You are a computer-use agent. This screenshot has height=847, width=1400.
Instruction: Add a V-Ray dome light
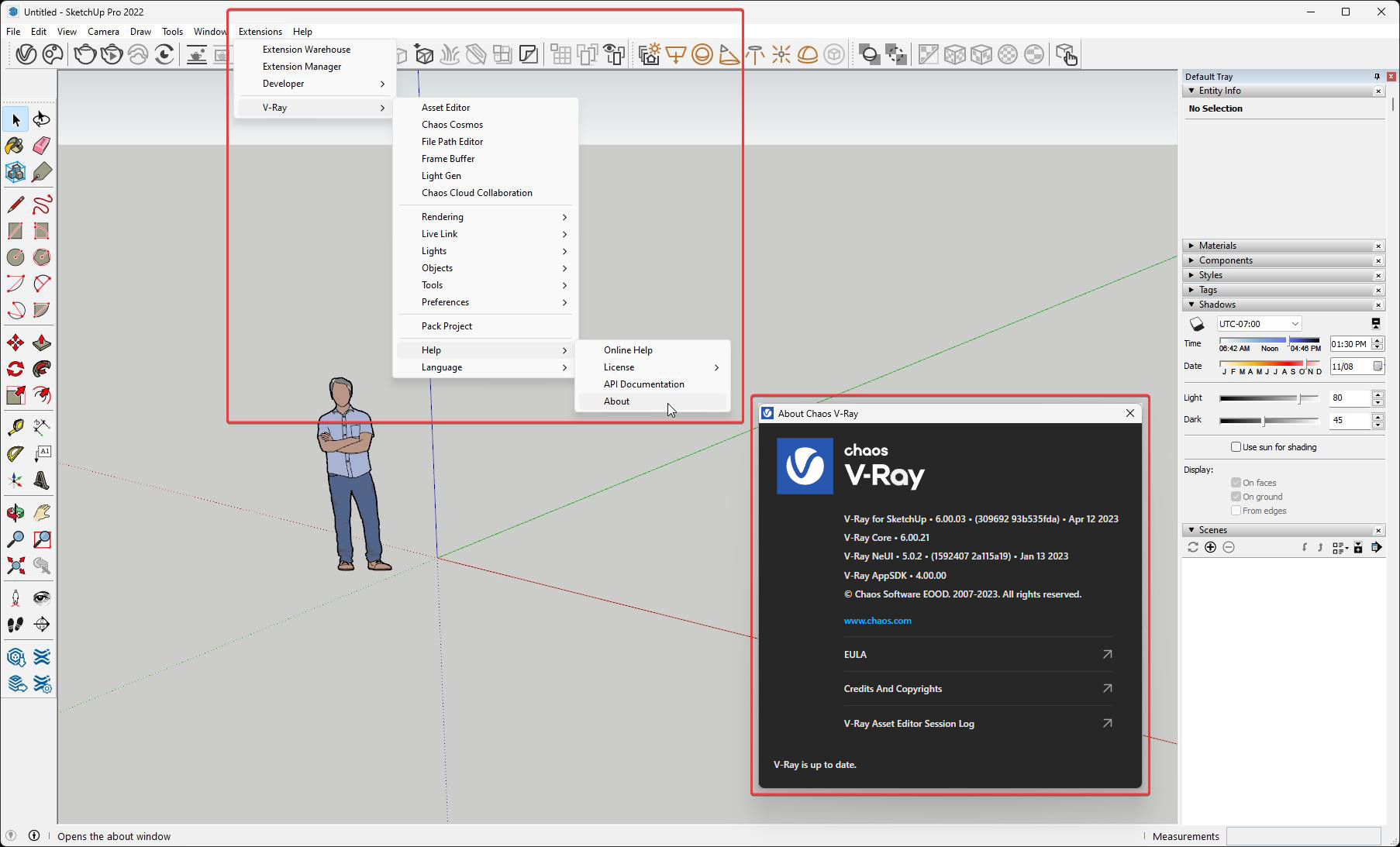(x=808, y=54)
